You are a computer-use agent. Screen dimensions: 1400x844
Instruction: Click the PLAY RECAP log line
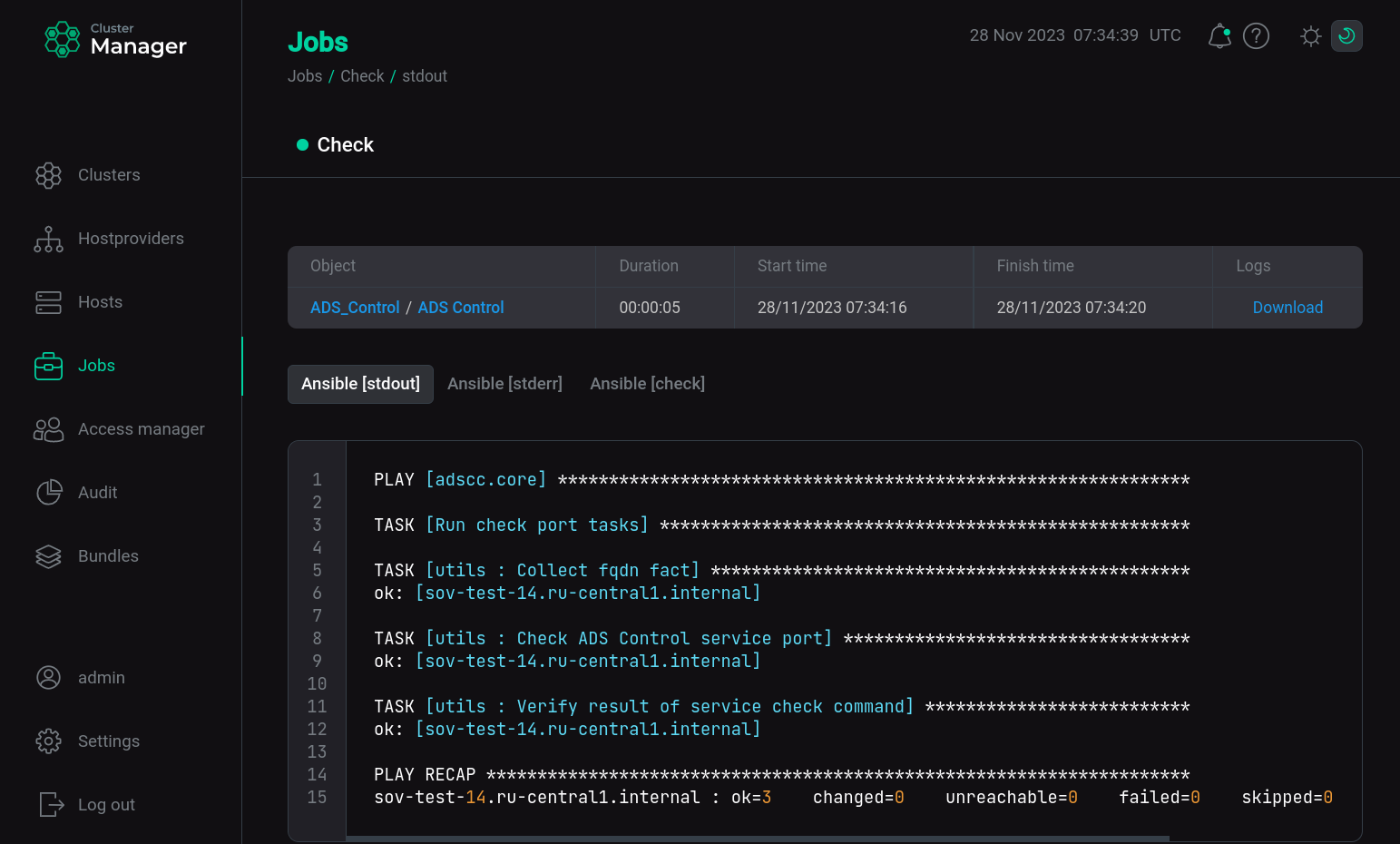coord(781,774)
